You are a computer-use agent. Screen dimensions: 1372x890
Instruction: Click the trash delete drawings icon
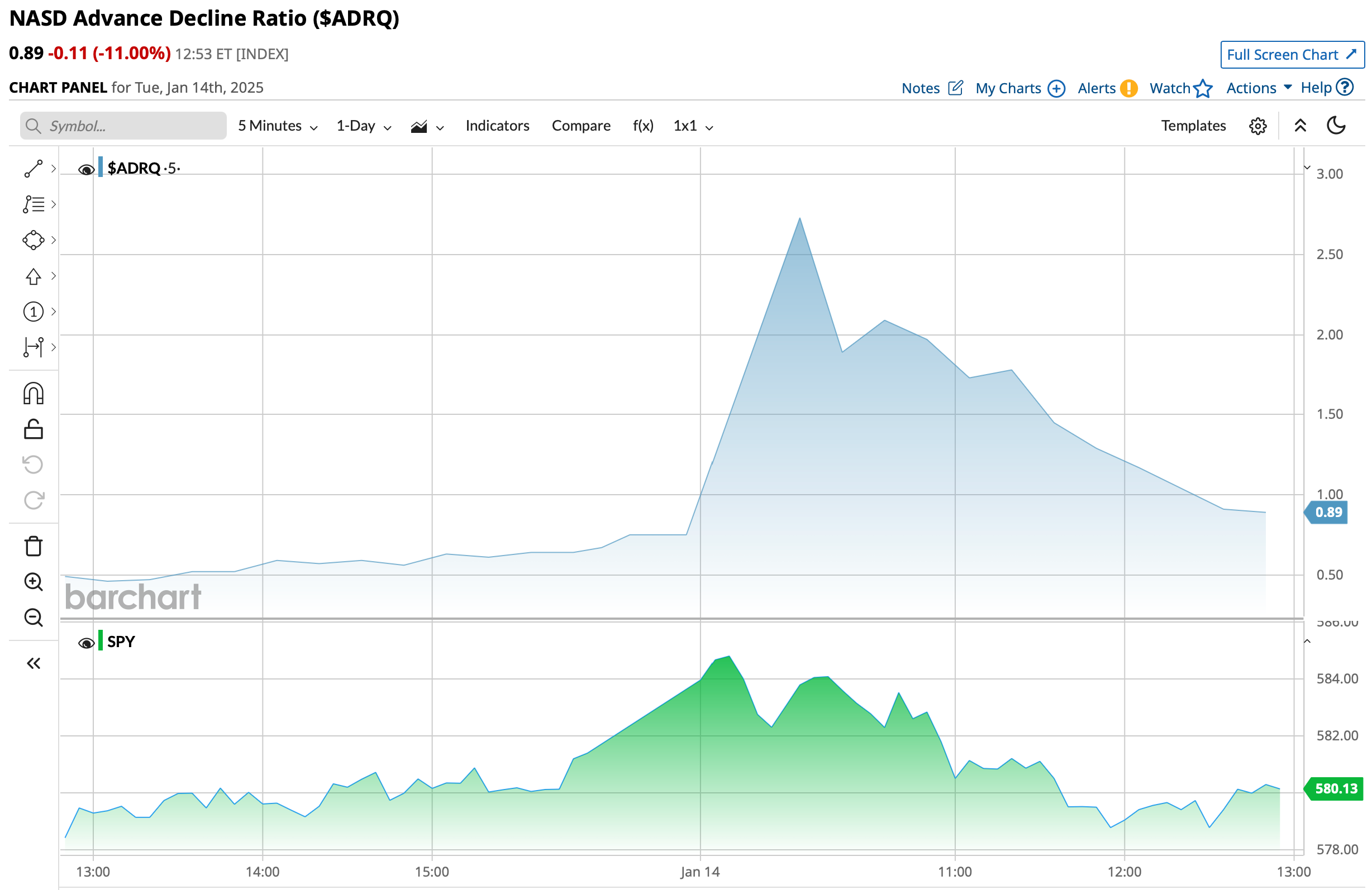(34, 546)
